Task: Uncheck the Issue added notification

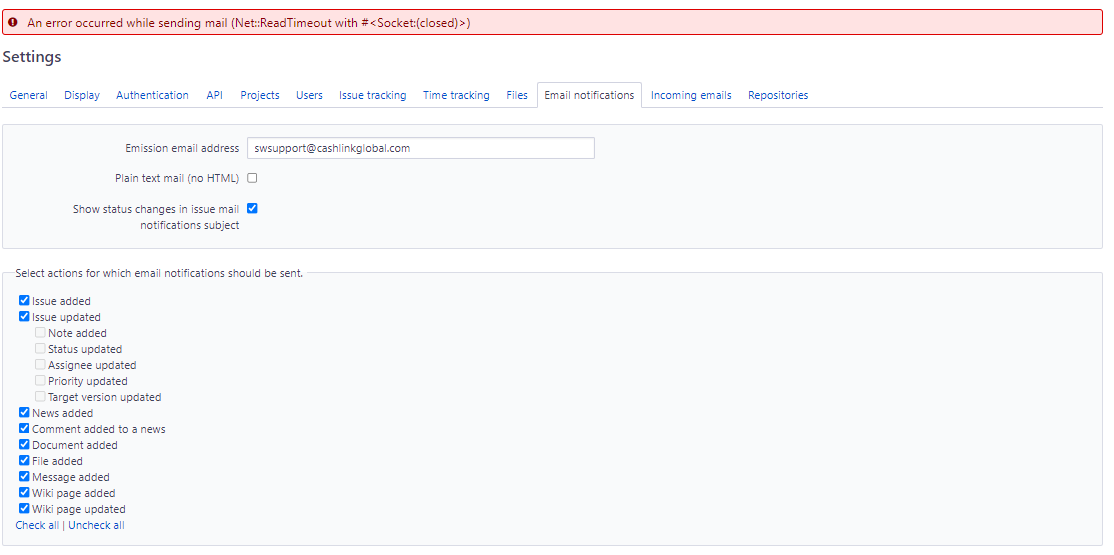Action: click(24, 301)
